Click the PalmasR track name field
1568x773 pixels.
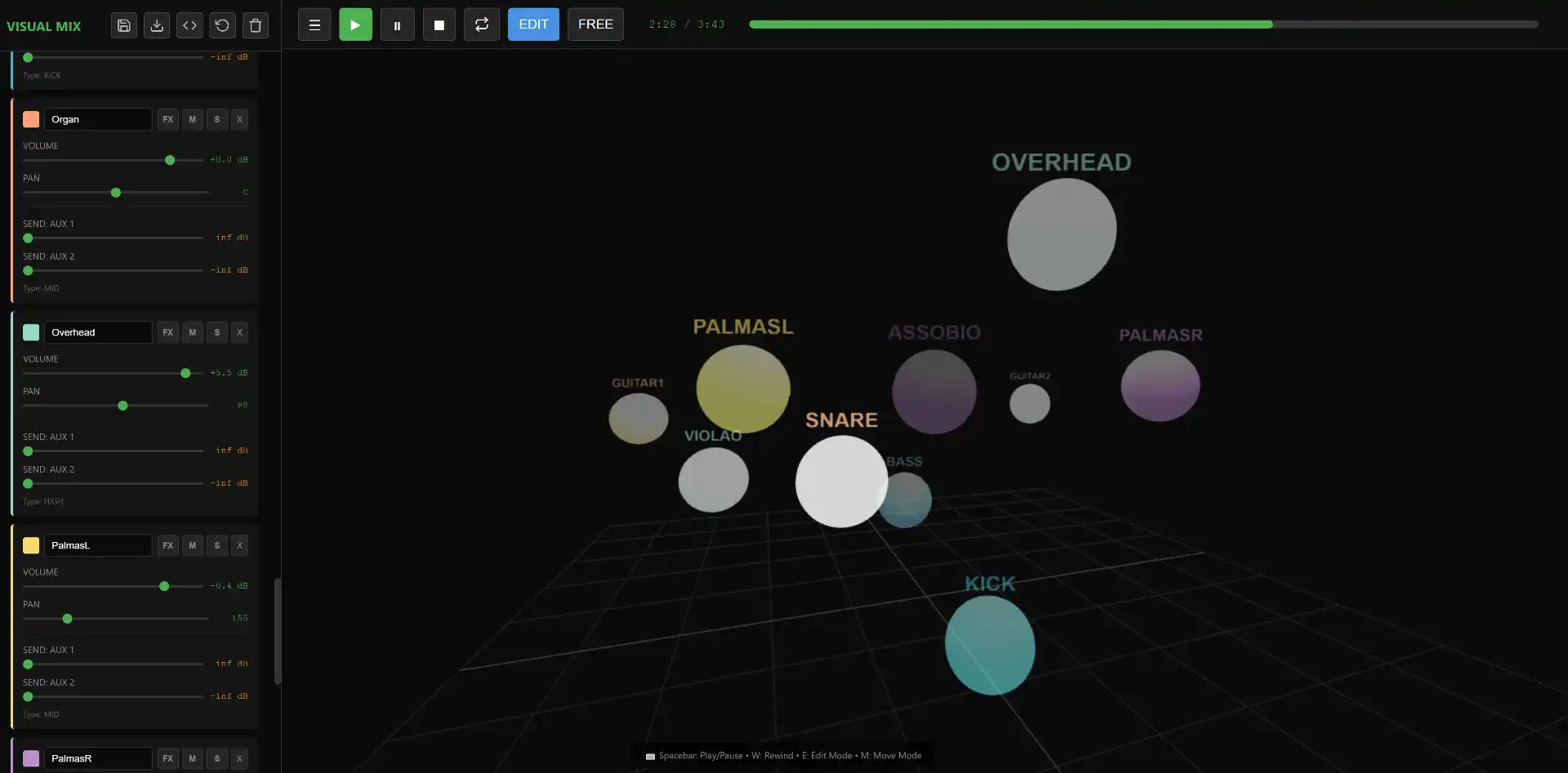(x=98, y=758)
